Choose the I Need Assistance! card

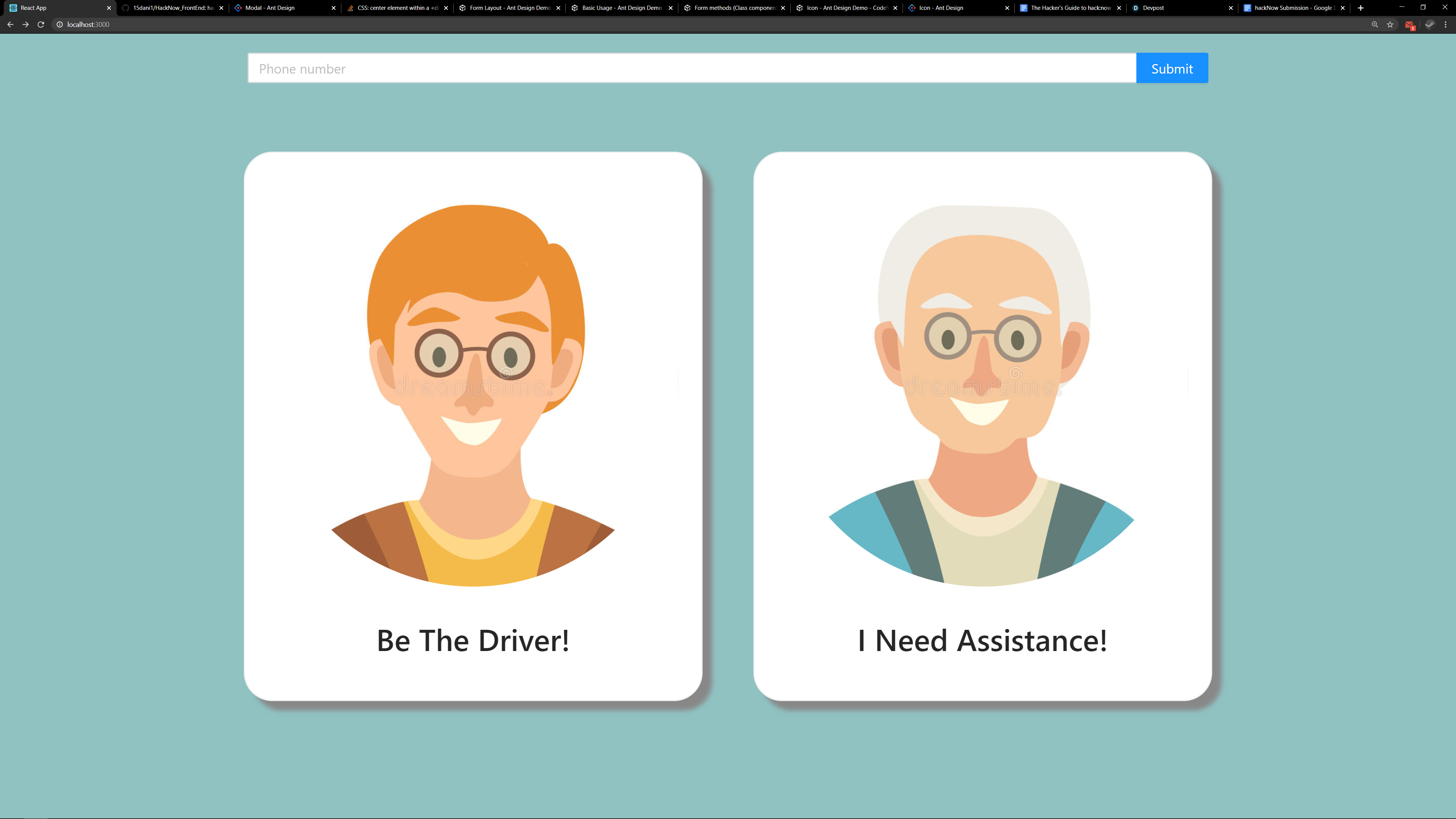tap(982, 426)
